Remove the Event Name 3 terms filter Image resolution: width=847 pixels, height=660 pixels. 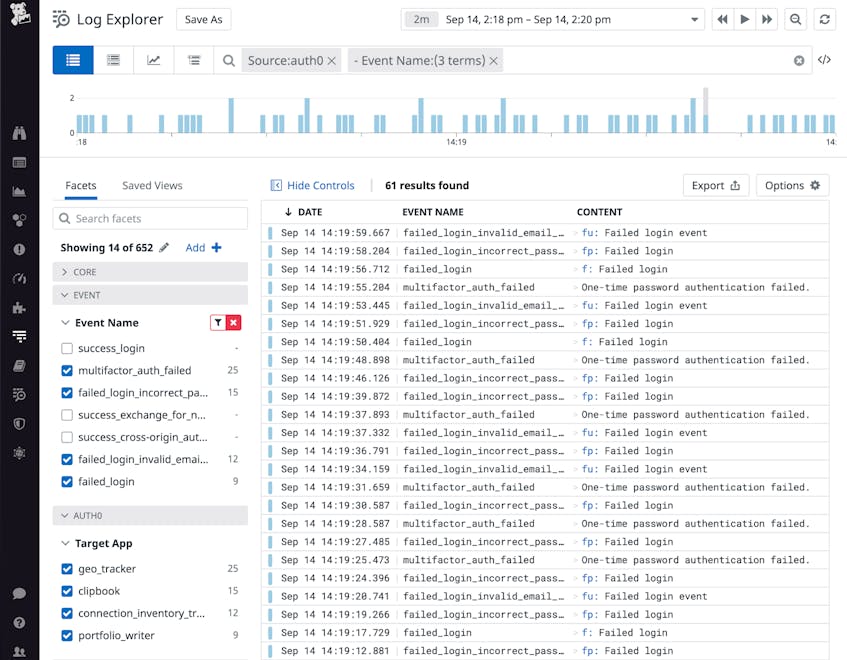pos(493,61)
